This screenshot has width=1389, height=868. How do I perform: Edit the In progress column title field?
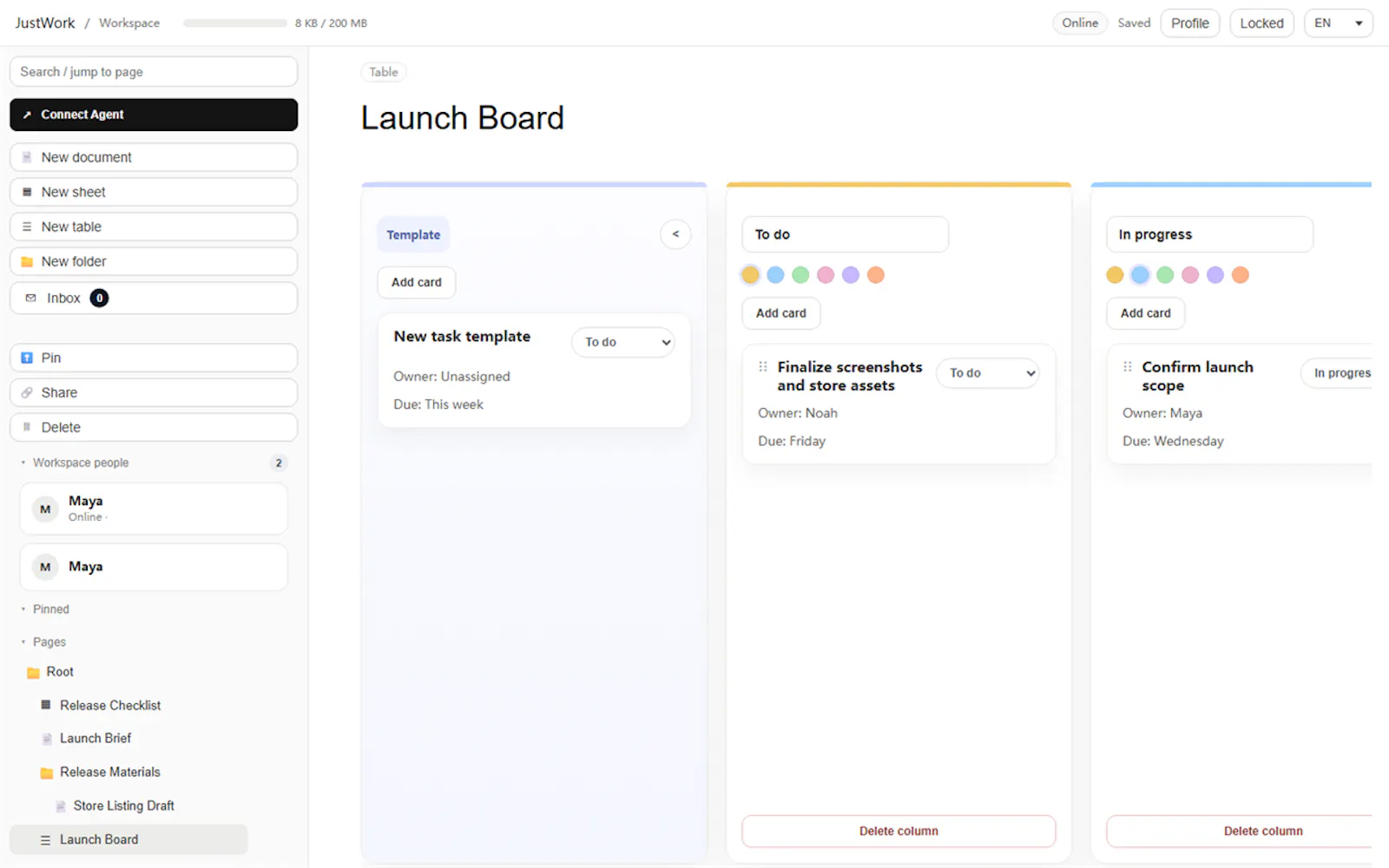click(1210, 234)
